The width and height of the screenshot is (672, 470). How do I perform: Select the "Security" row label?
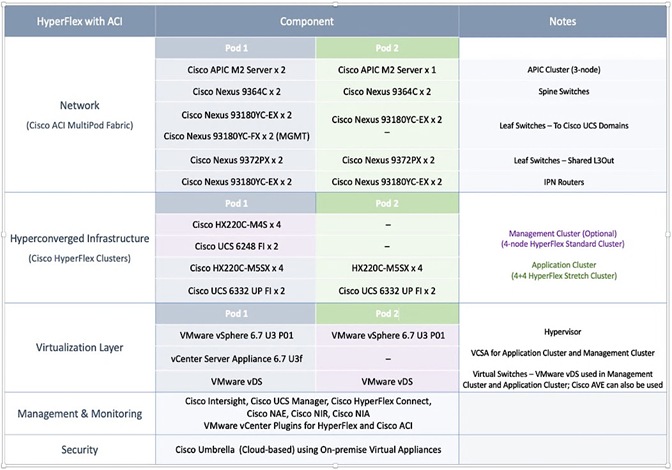pyautogui.click(x=78, y=449)
